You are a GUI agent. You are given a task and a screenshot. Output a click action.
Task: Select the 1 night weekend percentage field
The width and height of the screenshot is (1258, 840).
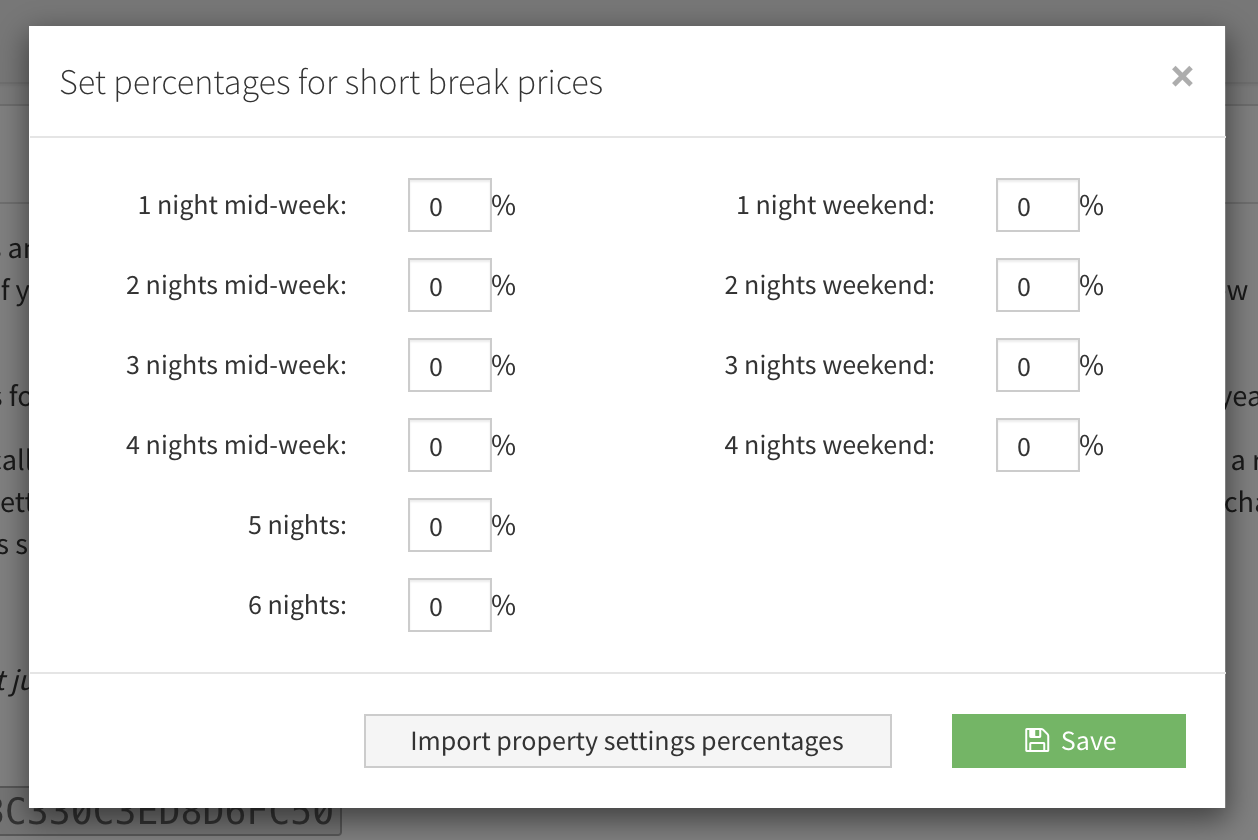1038,205
